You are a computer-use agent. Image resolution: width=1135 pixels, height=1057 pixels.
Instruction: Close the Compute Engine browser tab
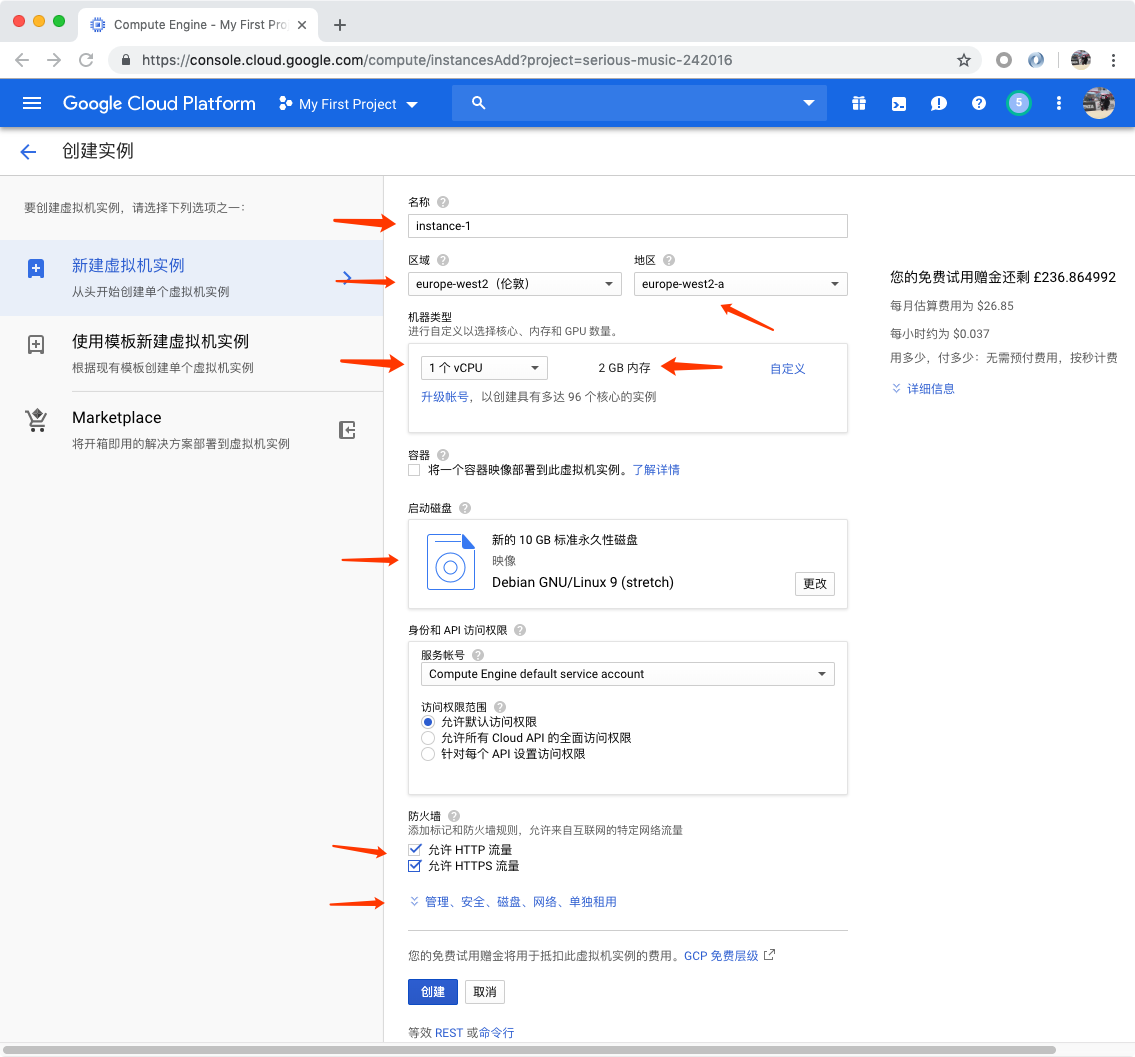[x=302, y=25]
